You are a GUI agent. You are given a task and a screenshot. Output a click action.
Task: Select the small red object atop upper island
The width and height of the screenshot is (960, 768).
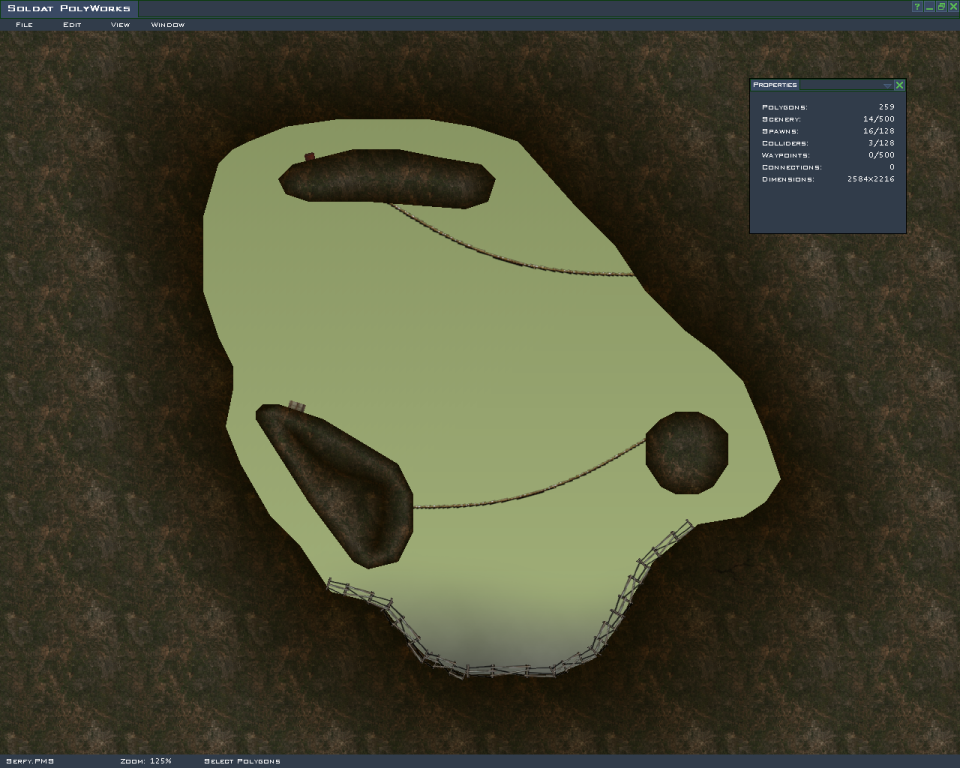[x=310, y=156]
